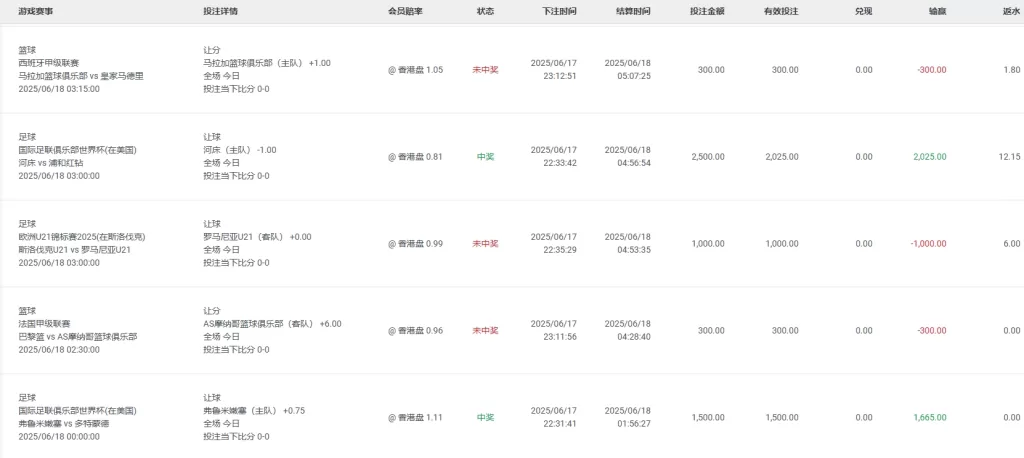Click the red -1,000.00 loss amount
Viewport: 1024px width, 458px height.
click(928, 244)
